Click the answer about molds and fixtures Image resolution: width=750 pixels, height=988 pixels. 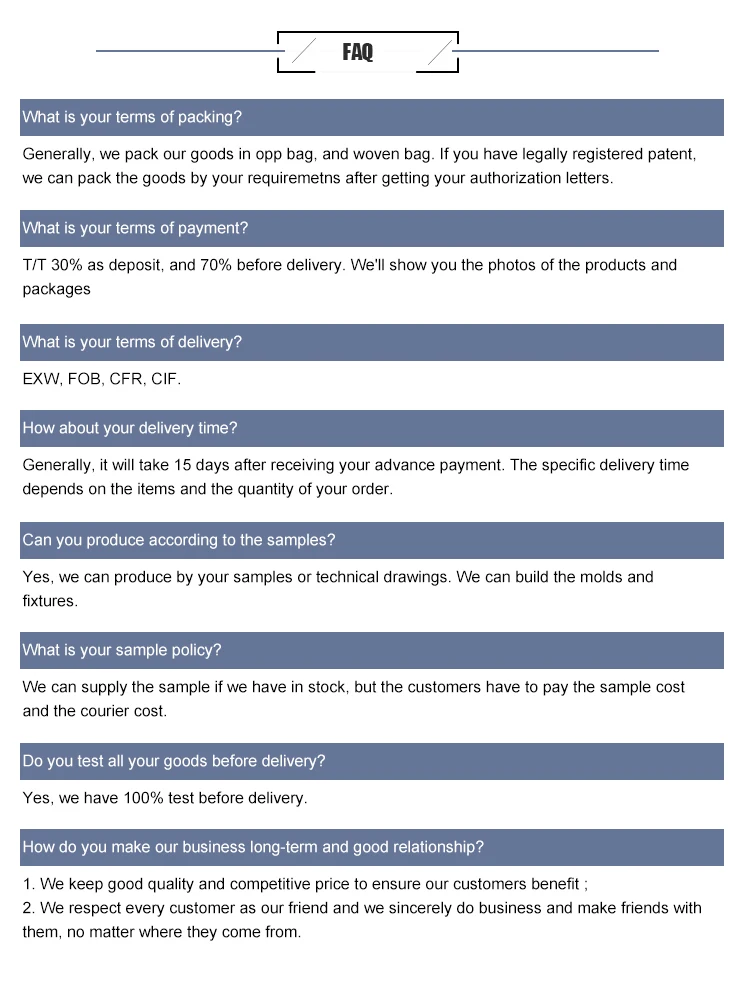click(338, 589)
